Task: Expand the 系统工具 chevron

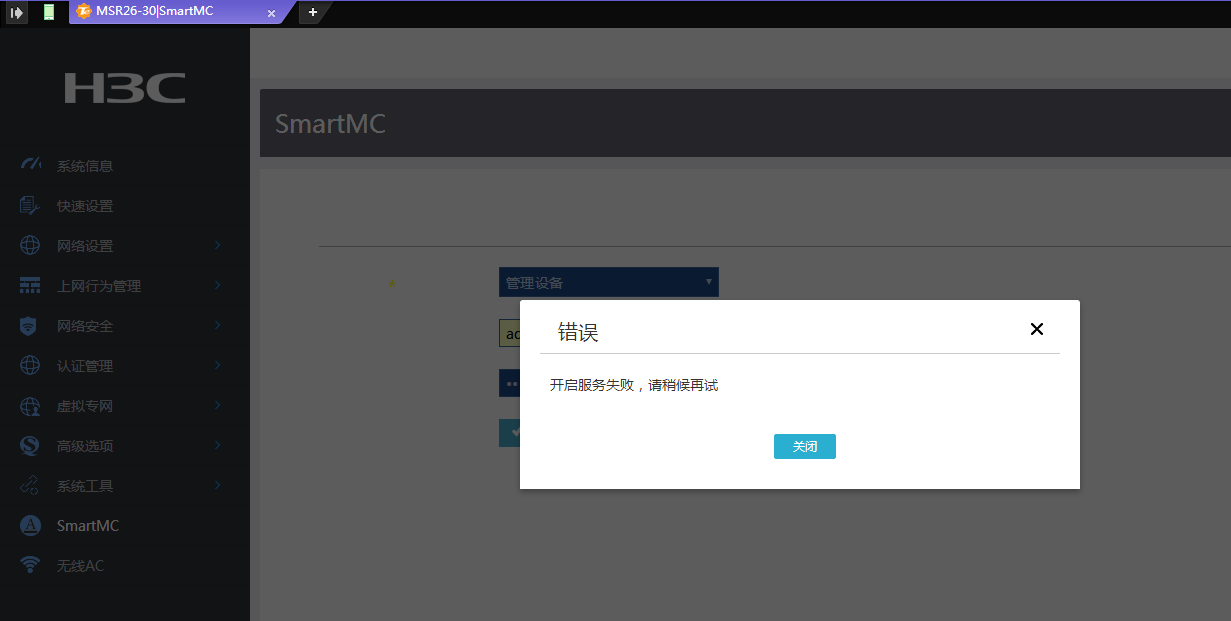Action: [x=217, y=485]
